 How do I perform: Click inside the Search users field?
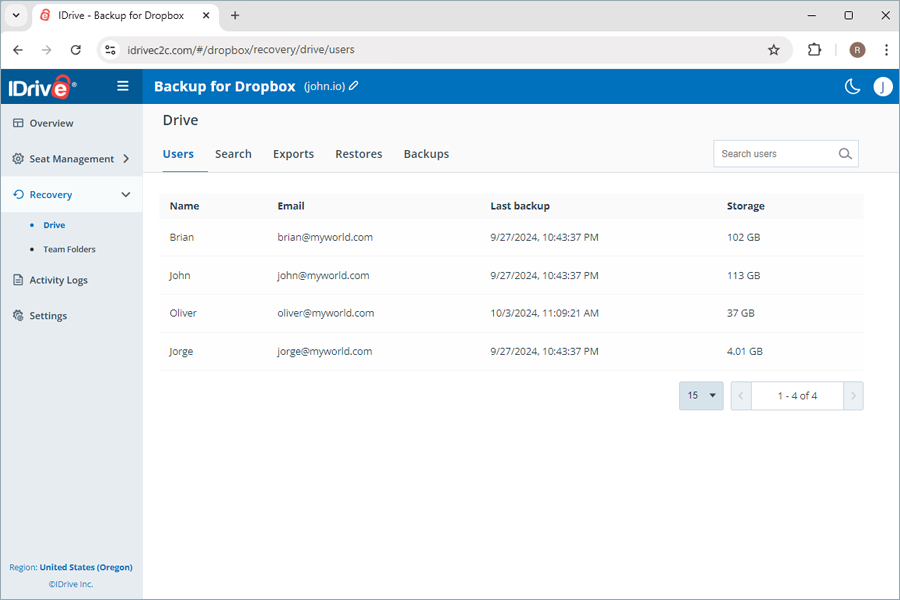[x=770, y=153]
